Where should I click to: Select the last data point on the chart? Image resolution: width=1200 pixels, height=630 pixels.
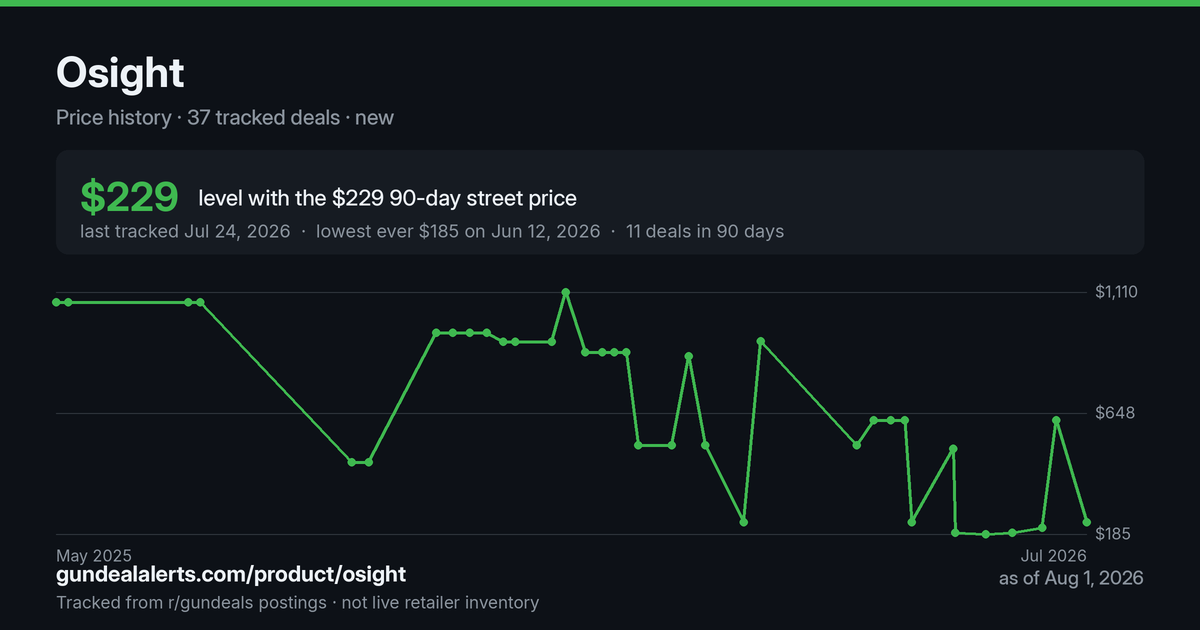1086,522
